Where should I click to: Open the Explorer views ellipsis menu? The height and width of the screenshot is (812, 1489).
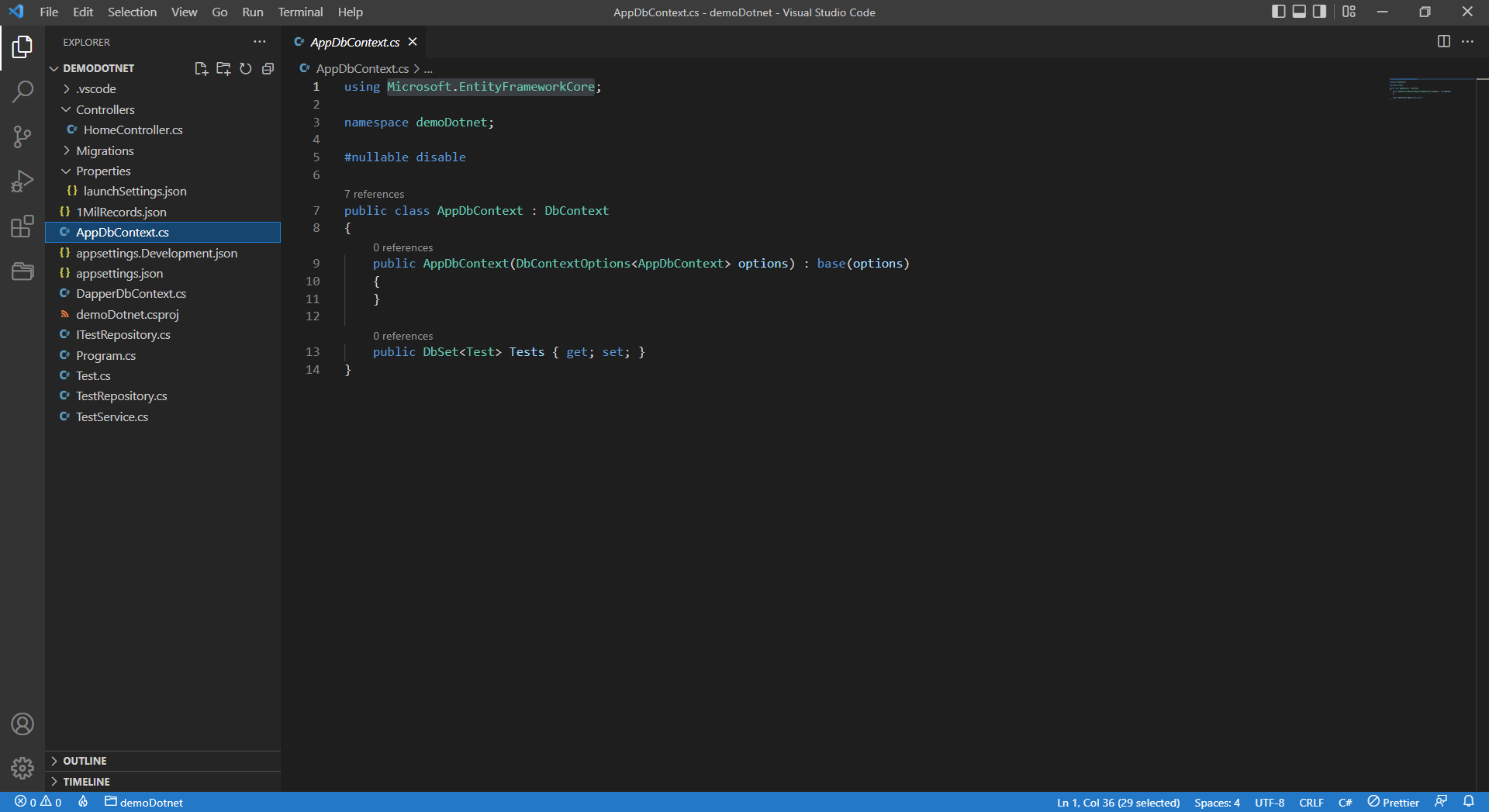click(x=260, y=42)
